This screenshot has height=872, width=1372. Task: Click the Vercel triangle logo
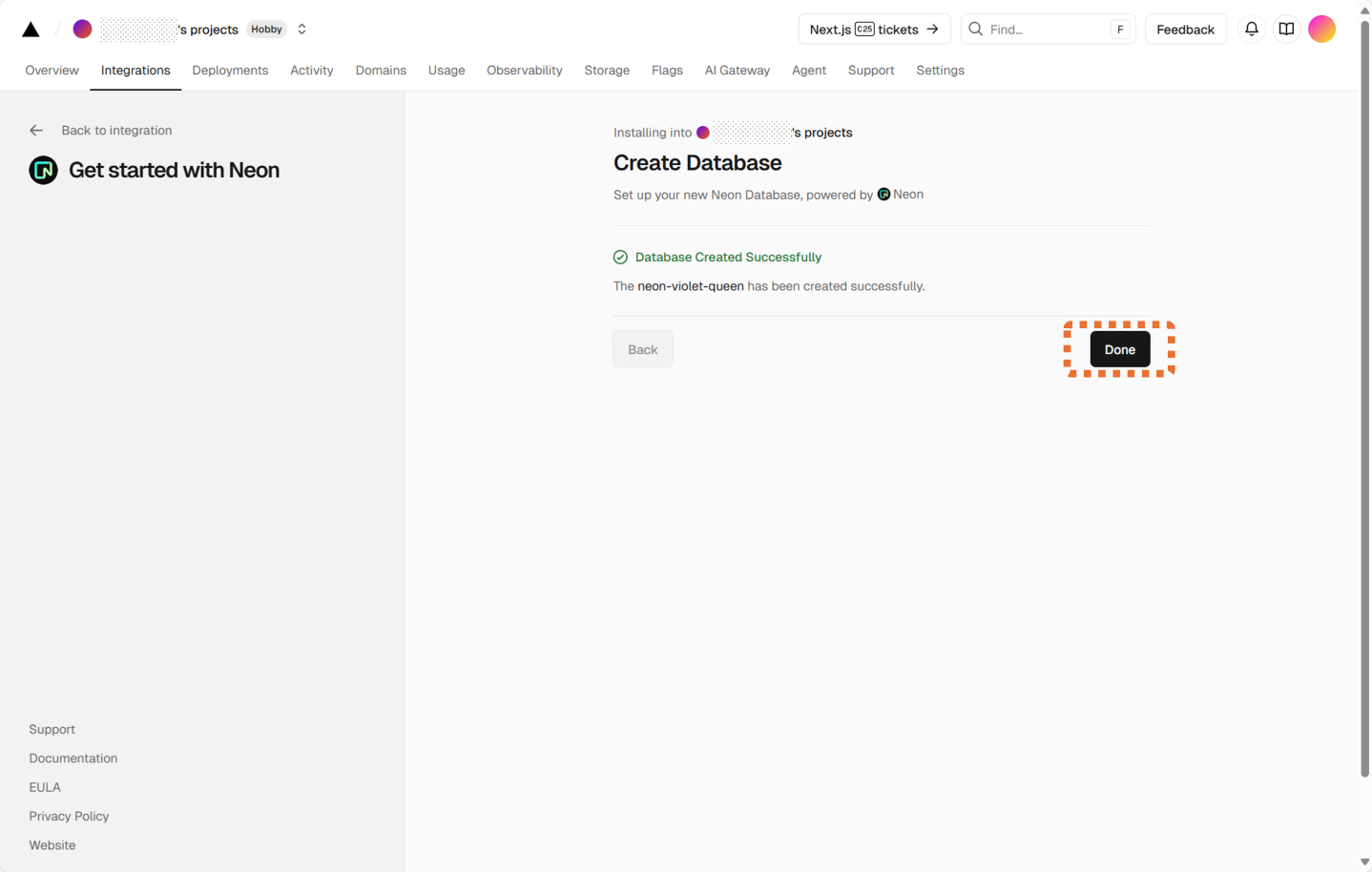click(x=31, y=30)
